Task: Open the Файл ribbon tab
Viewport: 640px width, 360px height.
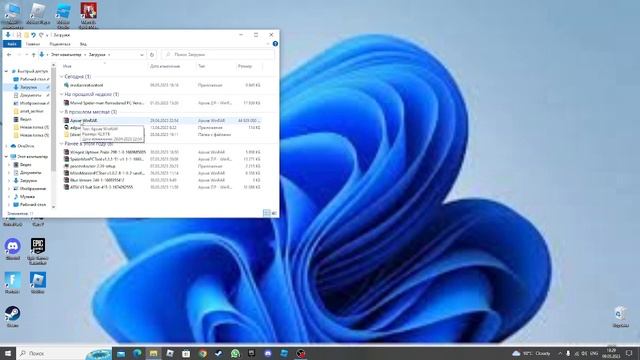Action: [12, 44]
